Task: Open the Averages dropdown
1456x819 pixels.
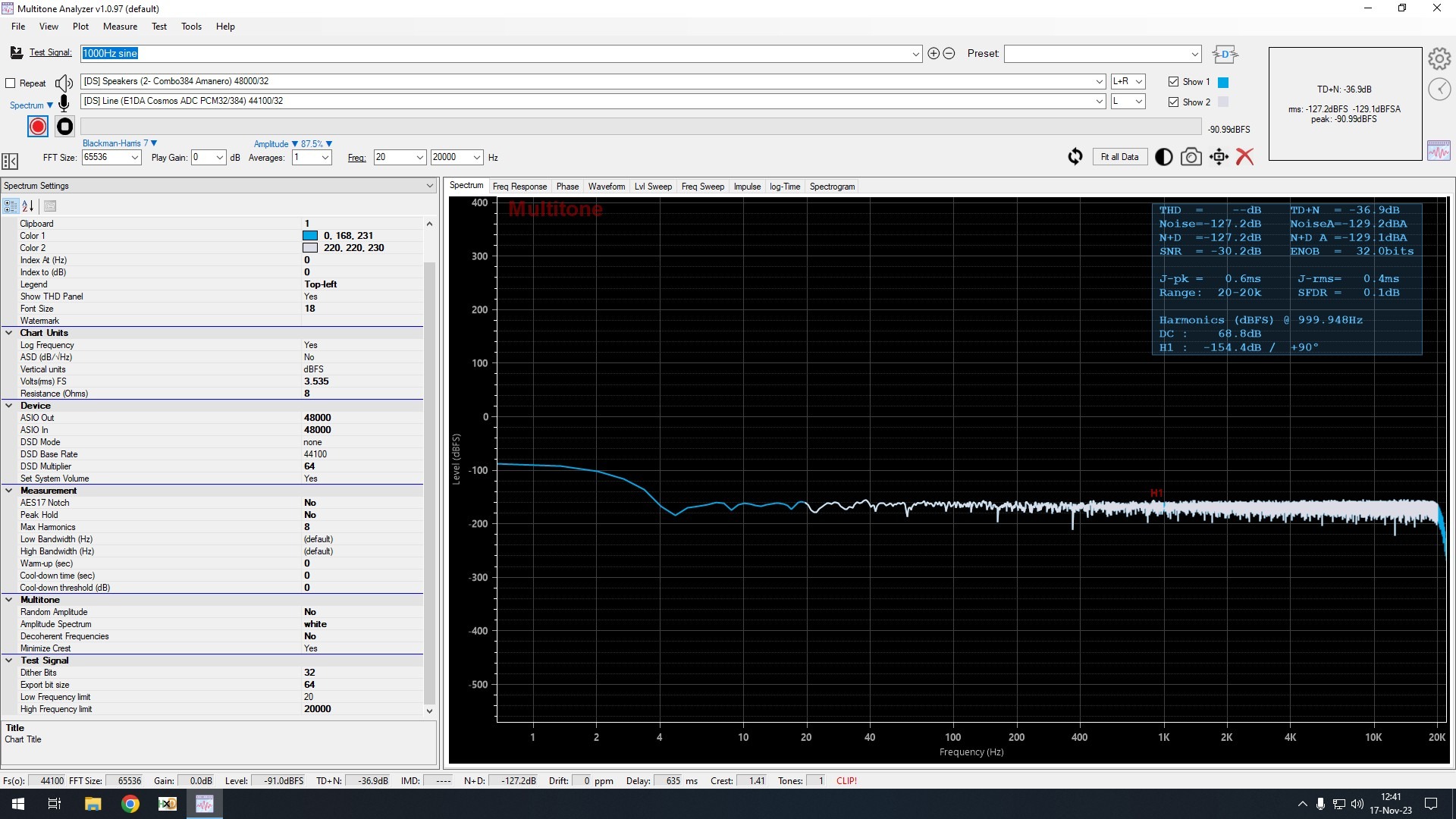Action: coord(325,158)
